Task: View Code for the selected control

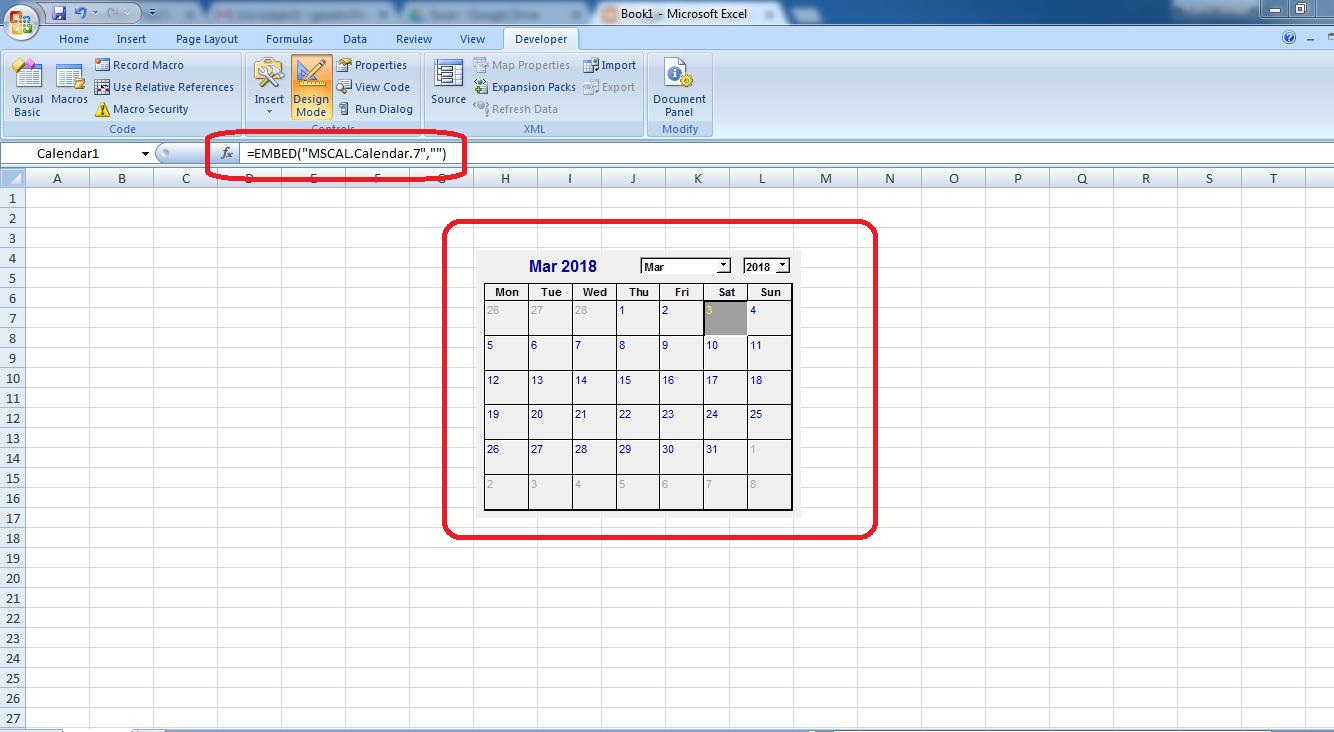Action: click(374, 87)
